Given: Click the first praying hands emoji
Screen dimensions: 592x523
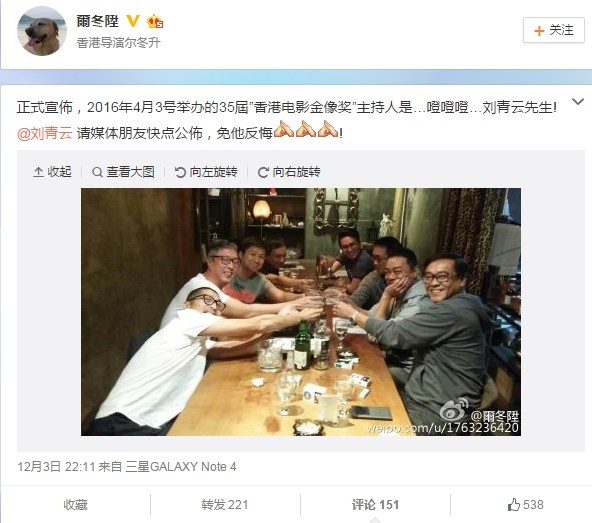Looking at the screenshot, I should click(283, 128).
